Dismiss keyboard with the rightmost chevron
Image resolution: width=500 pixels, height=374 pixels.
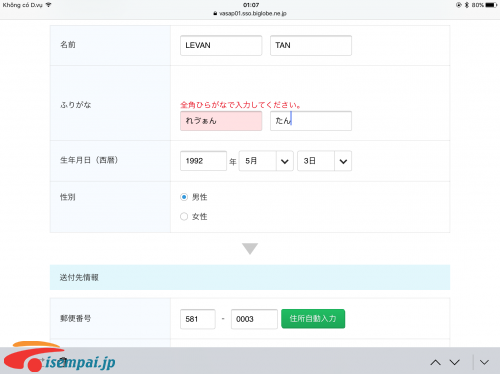click(484, 362)
